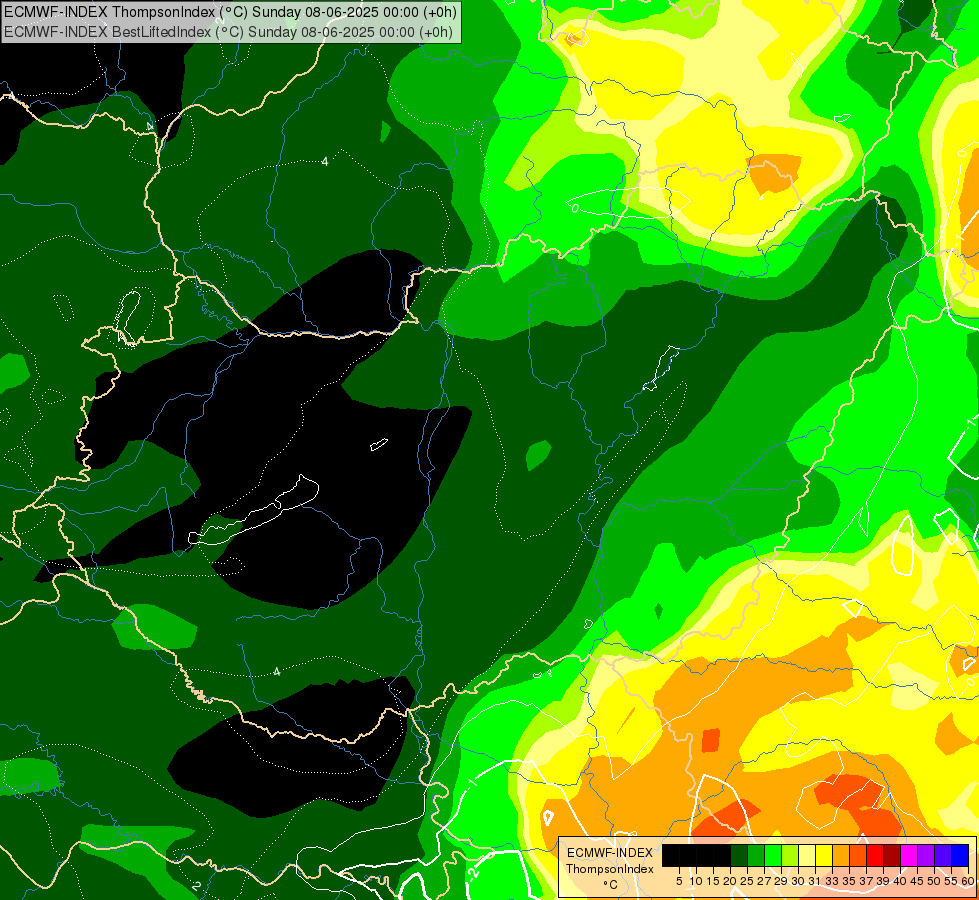This screenshot has width=979, height=900.
Task: Click the BestLiftedIndex title line in header
Action: (x=228, y=32)
